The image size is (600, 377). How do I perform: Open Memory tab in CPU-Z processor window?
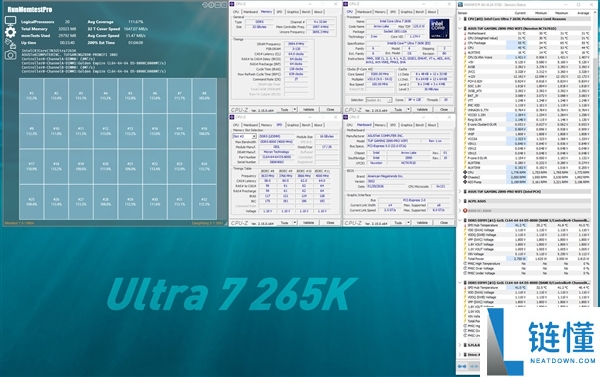(380, 12)
